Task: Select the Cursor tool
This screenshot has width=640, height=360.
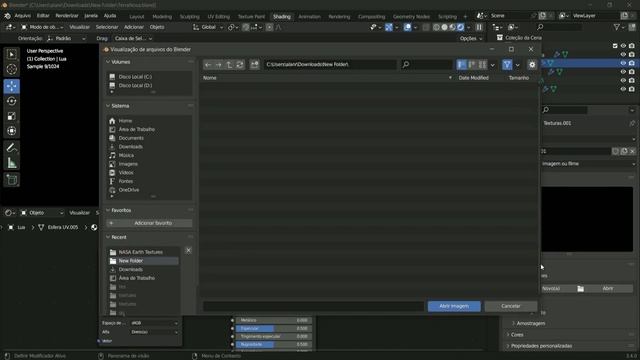Action: (x=11, y=69)
